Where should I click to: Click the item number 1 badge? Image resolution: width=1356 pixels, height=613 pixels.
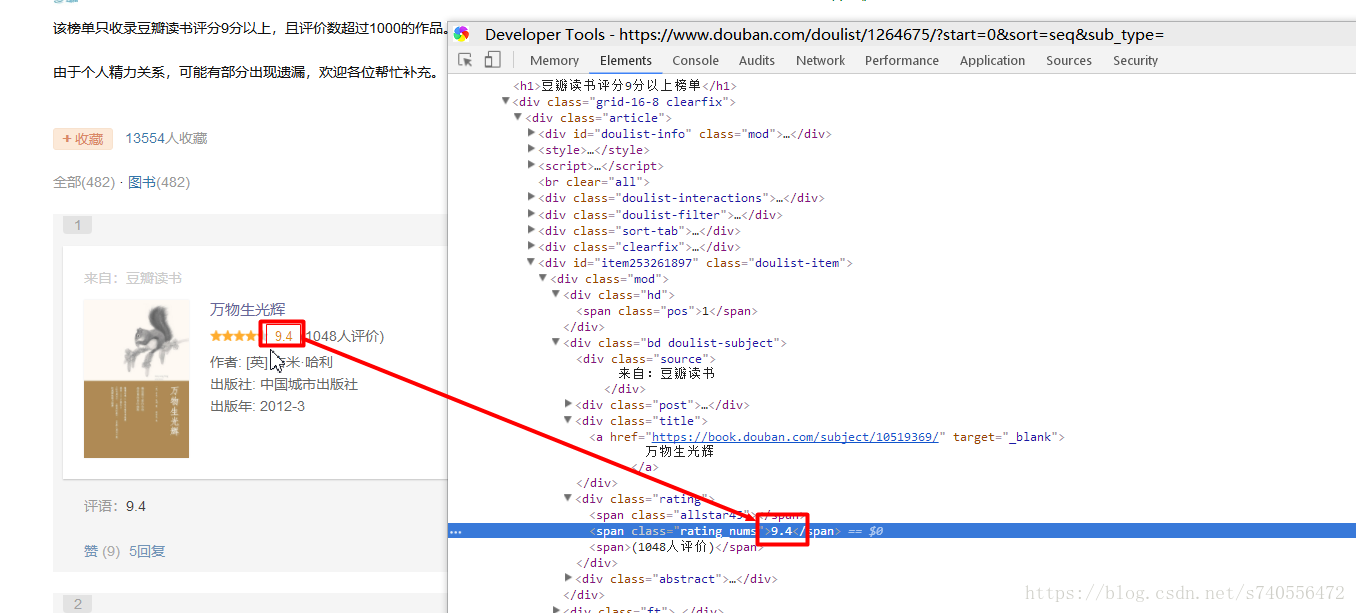(x=77, y=225)
